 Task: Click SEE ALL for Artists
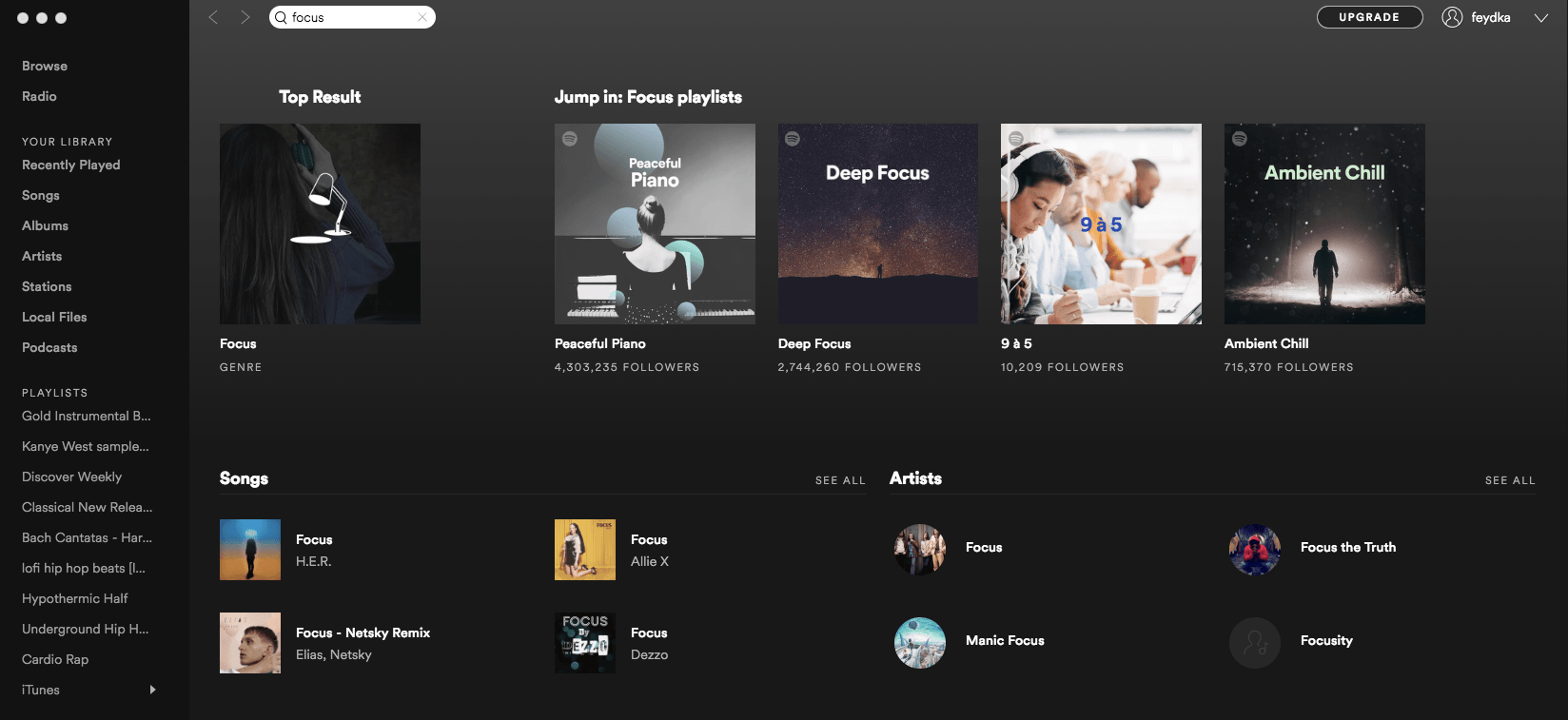[1510, 480]
